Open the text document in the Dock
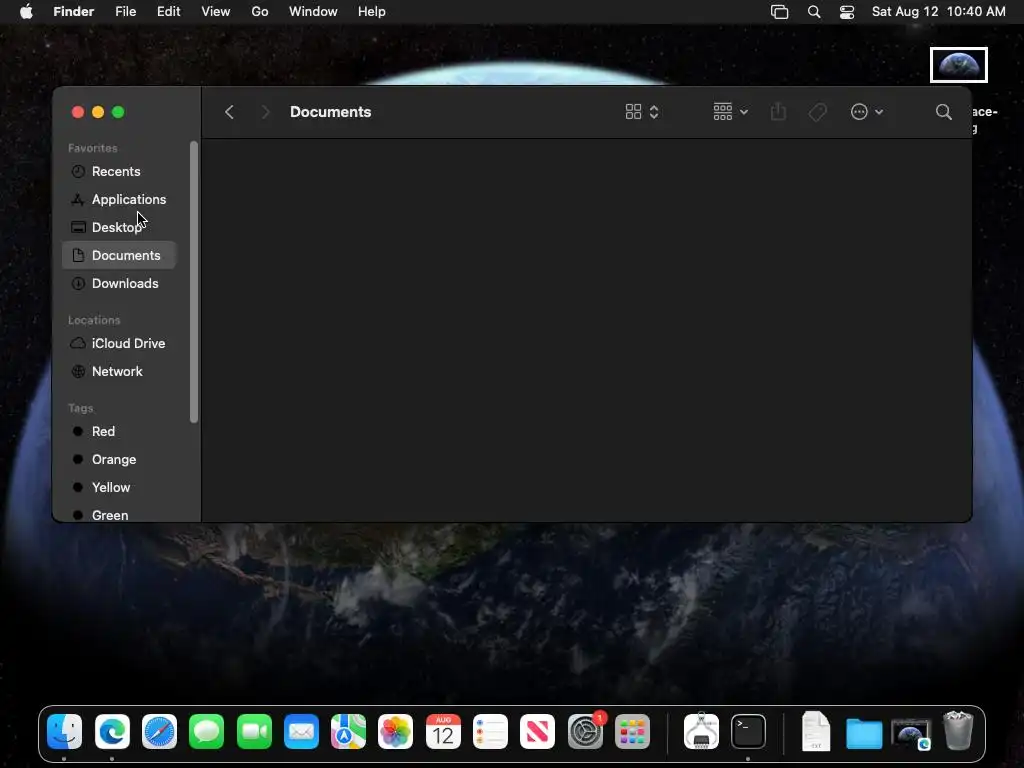 [x=816, y=731]
